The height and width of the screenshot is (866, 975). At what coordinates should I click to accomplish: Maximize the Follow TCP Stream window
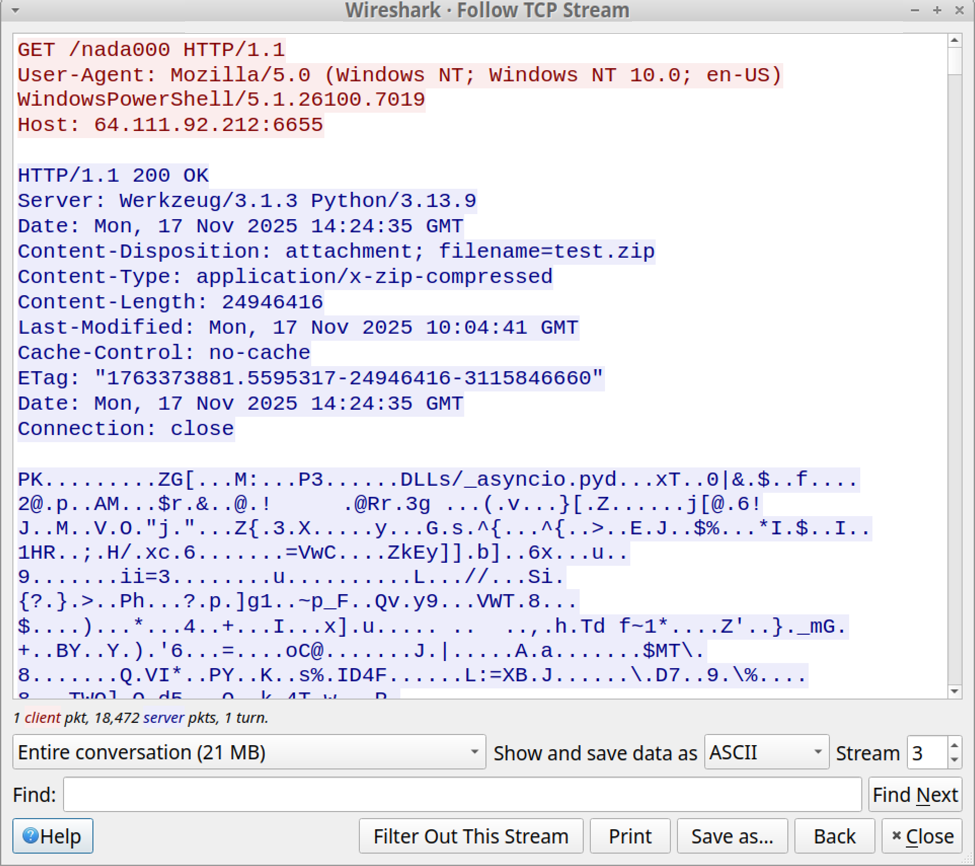pyautogui.click(x=937, y=10)
